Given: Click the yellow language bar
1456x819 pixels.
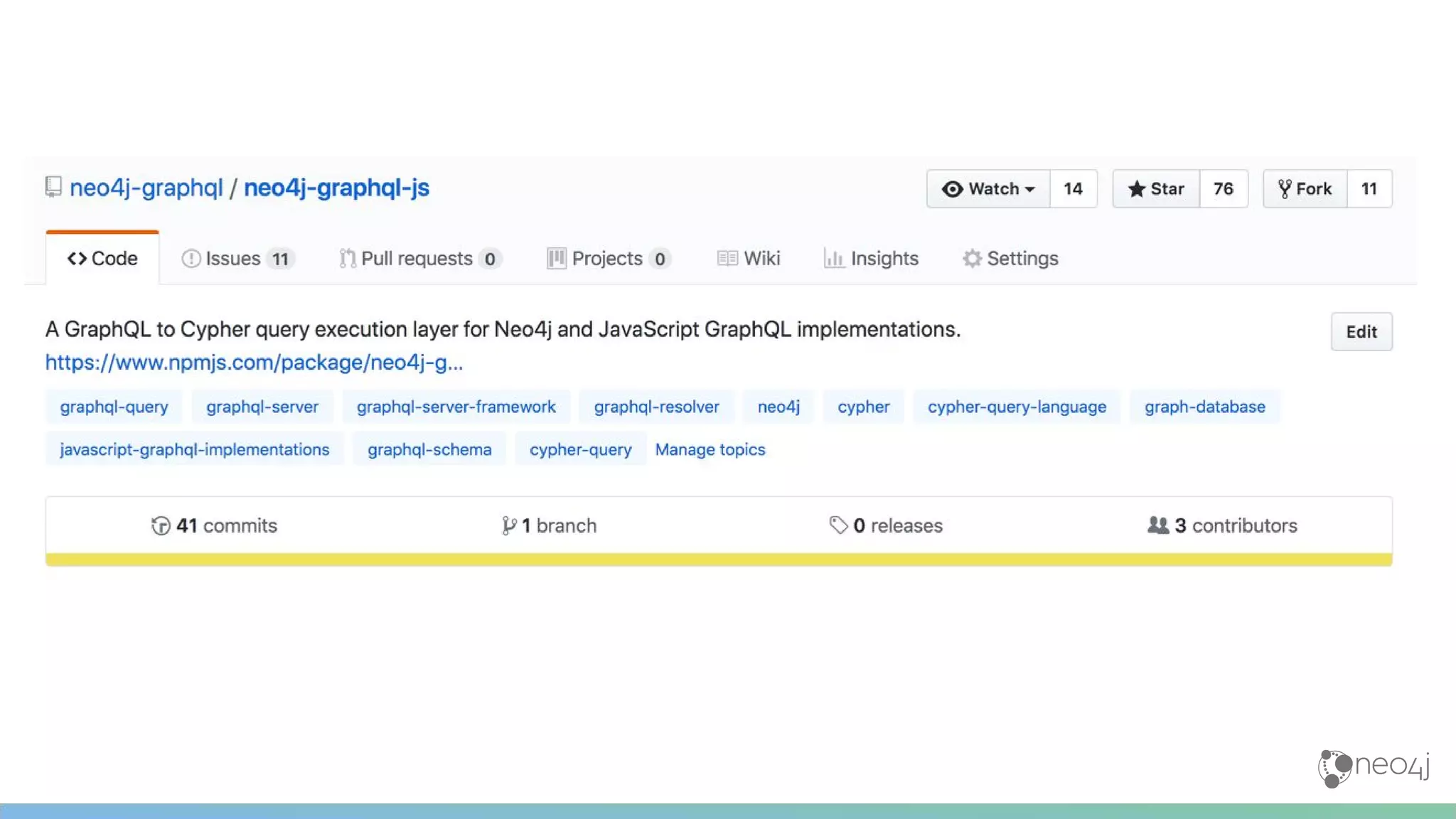Looking at the screenshot, I should tap(718, 560).
